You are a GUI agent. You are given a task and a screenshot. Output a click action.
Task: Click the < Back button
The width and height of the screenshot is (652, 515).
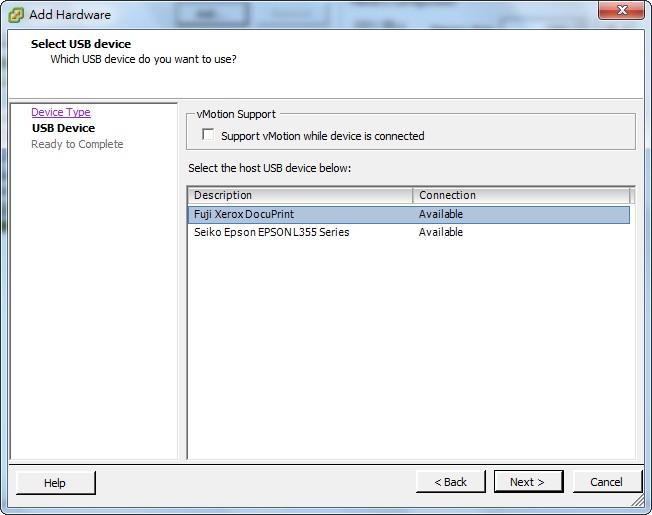click(451, 482)
